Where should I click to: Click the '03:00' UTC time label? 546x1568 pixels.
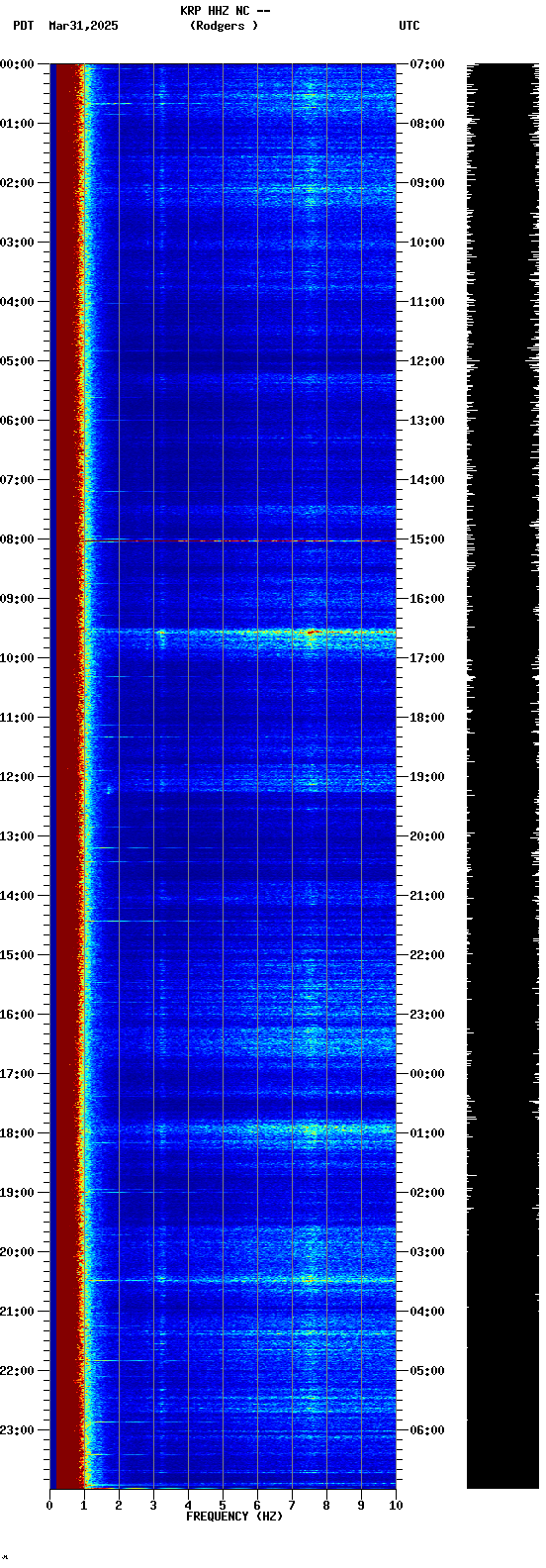[427, 1252]
